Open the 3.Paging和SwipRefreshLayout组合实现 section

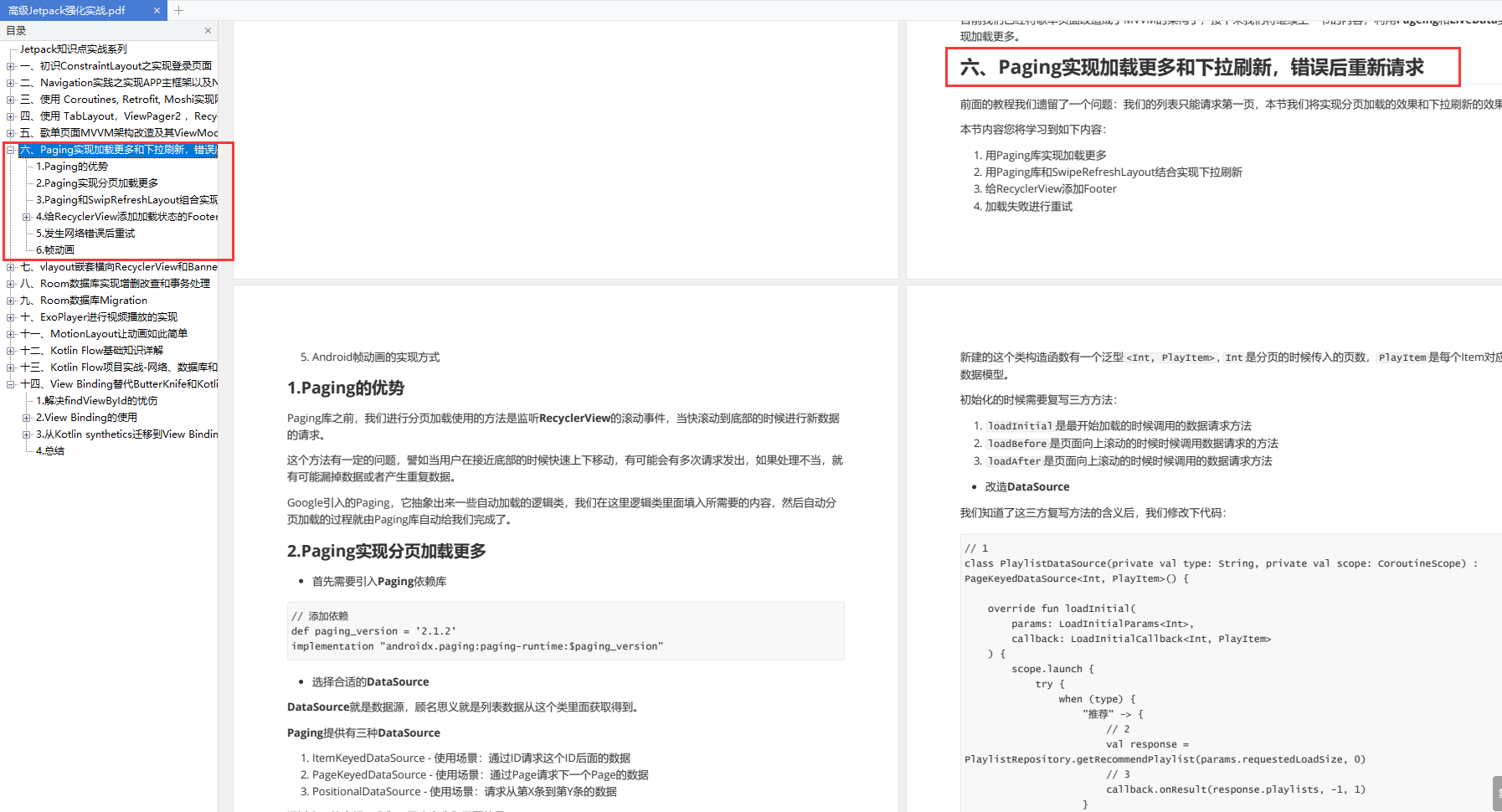click(x=126, y=199)
